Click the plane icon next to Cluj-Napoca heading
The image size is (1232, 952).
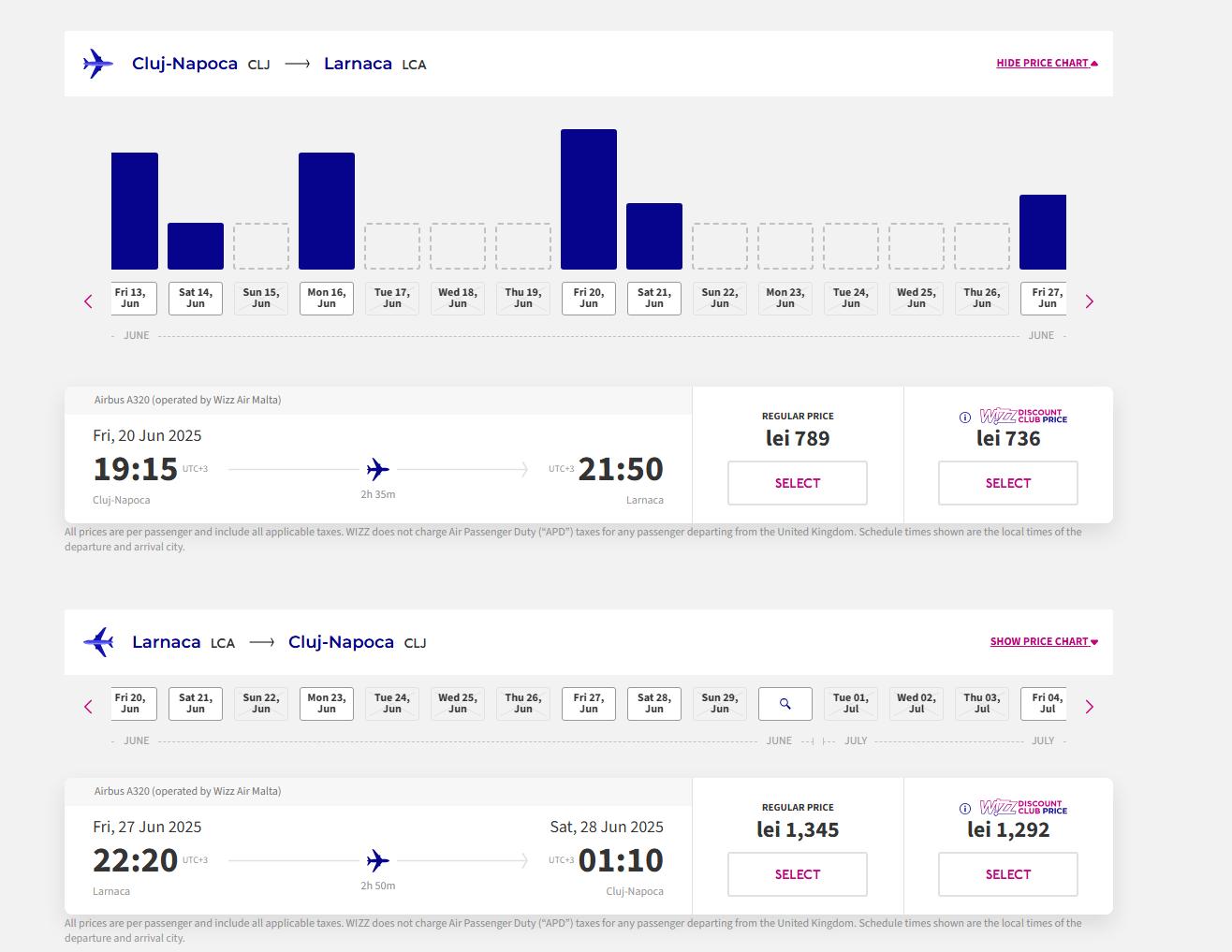(98, 64)
